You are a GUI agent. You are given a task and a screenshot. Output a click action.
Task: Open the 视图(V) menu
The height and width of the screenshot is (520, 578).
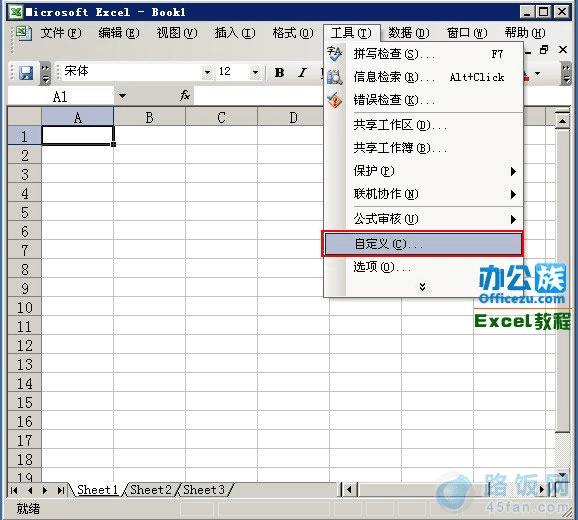point(177,33)
